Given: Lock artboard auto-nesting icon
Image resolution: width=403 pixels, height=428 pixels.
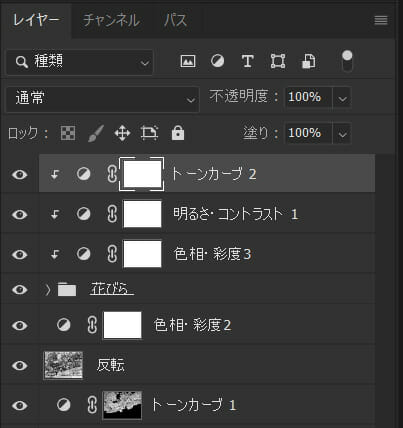Looking at the screenshot, I should [x=149, y=133].
